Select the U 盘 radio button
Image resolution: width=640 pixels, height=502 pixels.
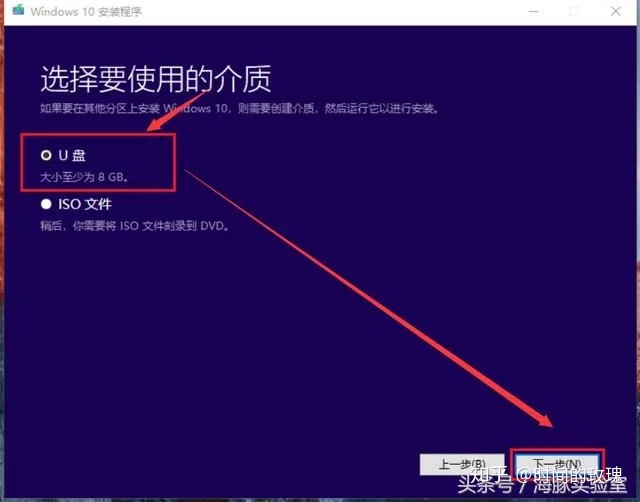pyautogui.click(x=46, y=155)
